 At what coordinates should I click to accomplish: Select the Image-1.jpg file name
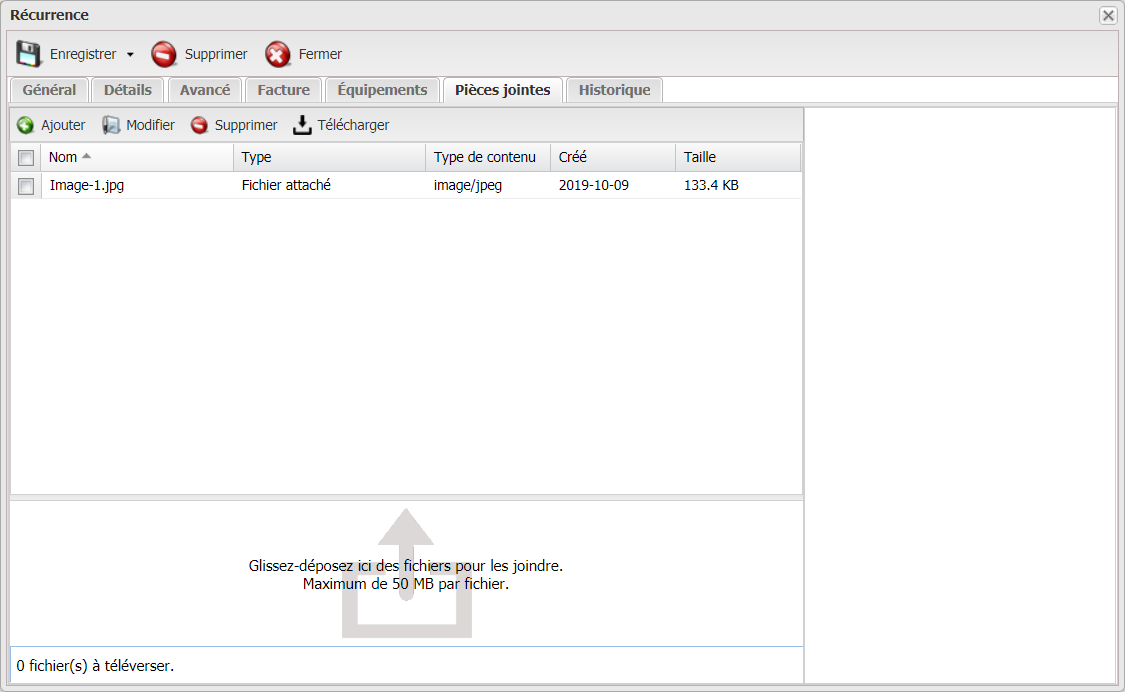(87, 185)
